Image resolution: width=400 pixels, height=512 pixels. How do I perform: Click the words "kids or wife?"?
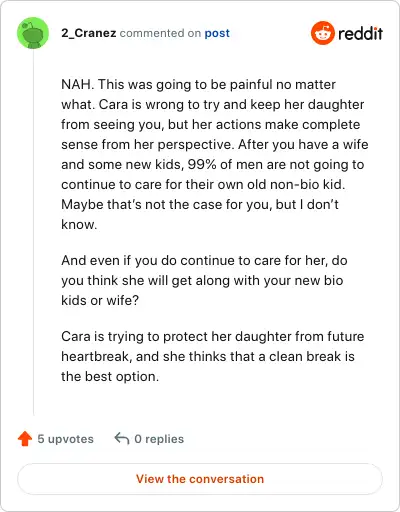click(100, 300)
